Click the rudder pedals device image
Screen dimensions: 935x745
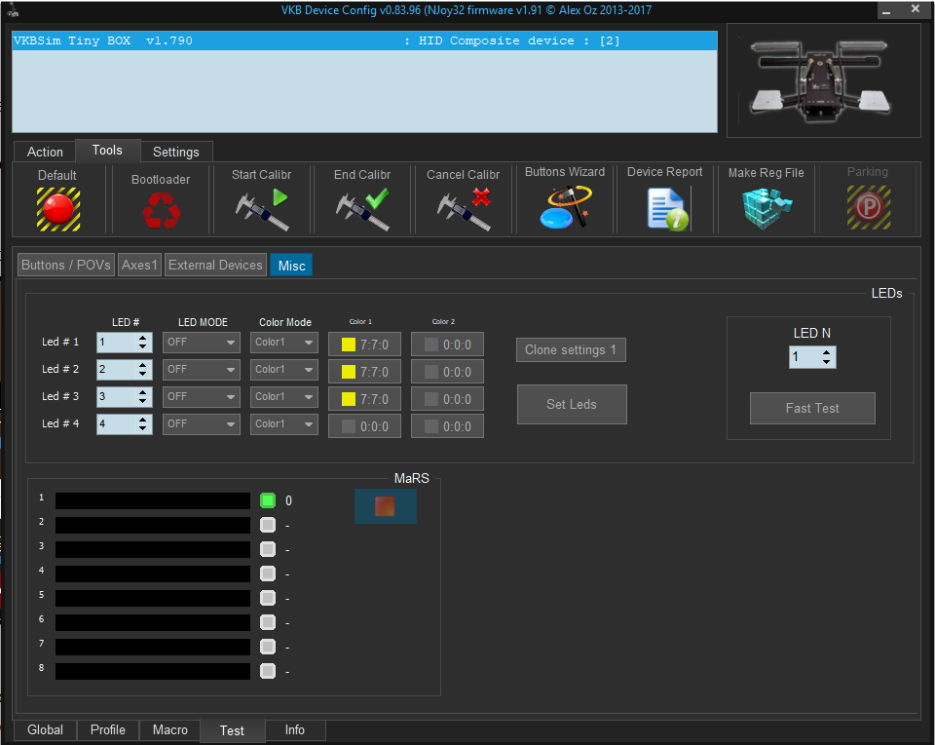tap(823, 81)
